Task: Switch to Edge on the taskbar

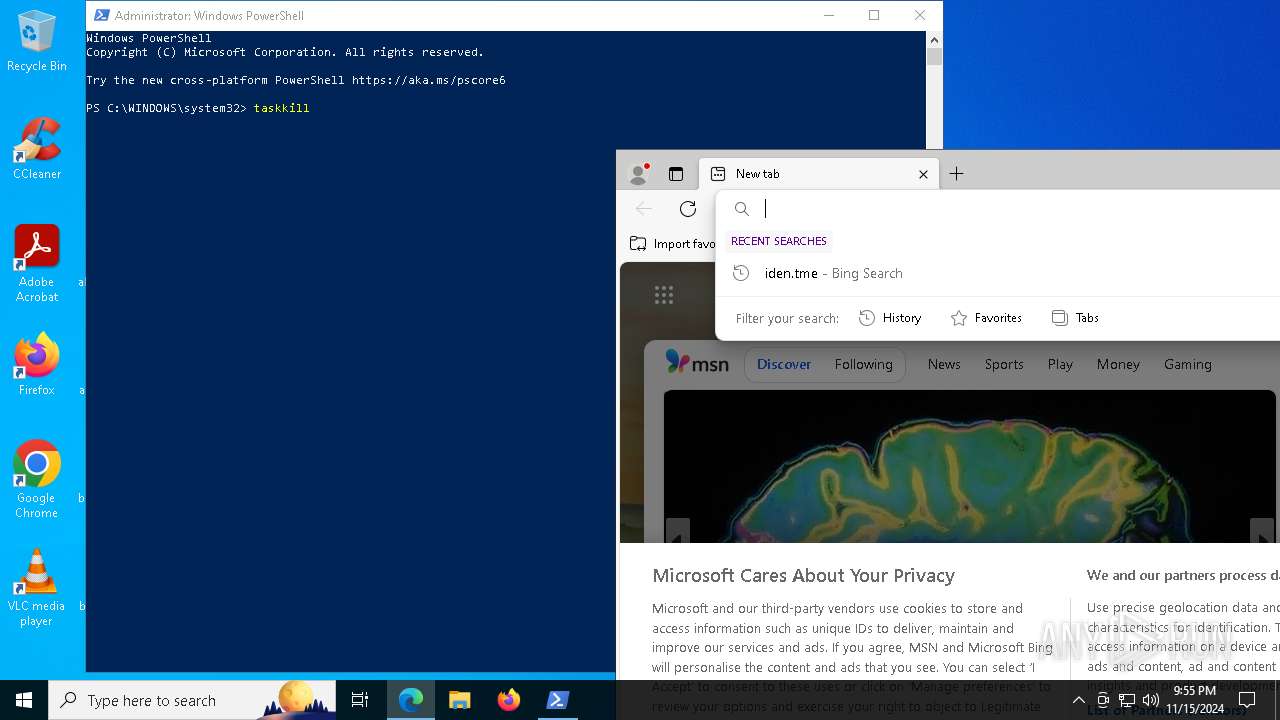Action: (x=410, y=700)
